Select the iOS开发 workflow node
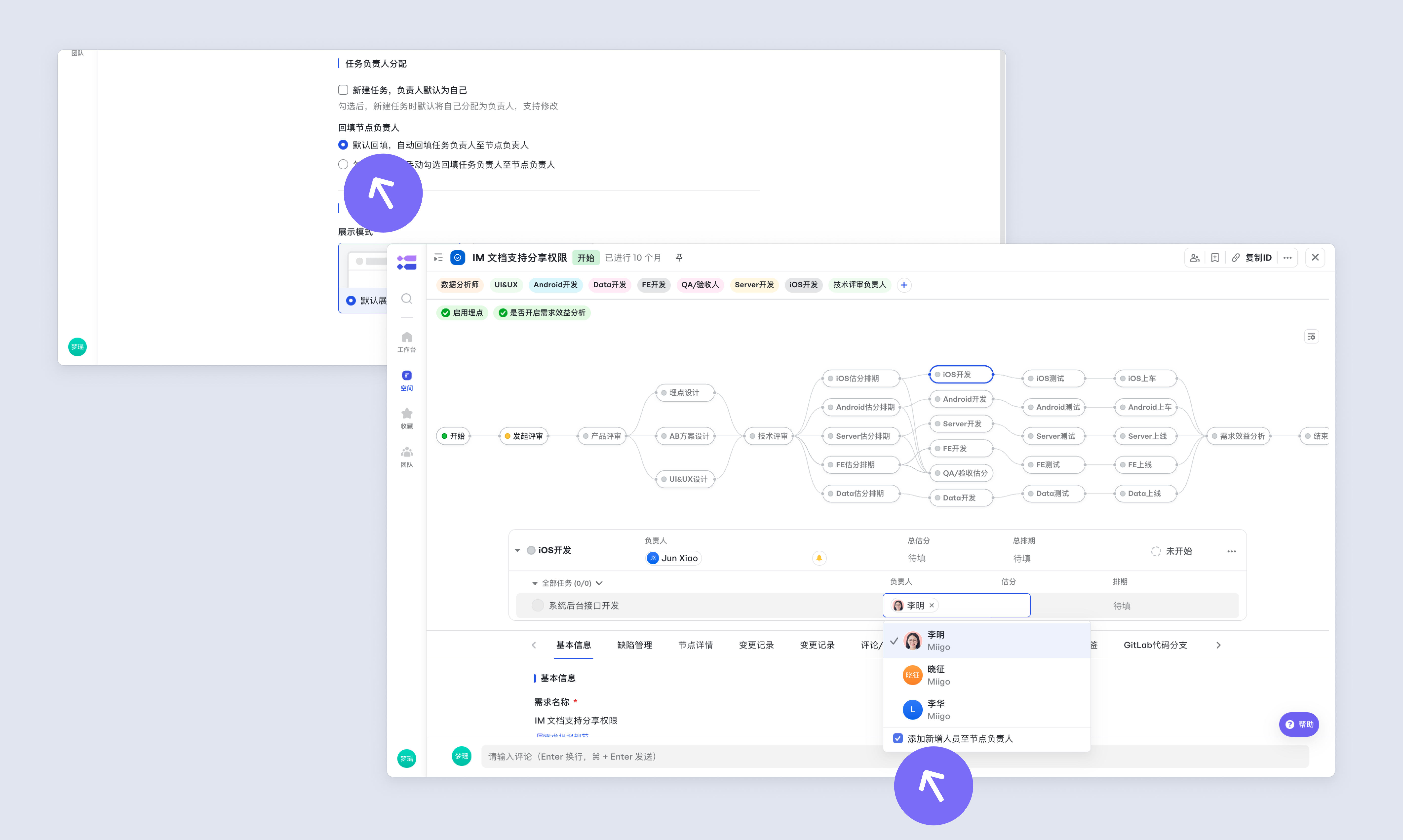This screenshot has width=1403, height=840. 961,374
